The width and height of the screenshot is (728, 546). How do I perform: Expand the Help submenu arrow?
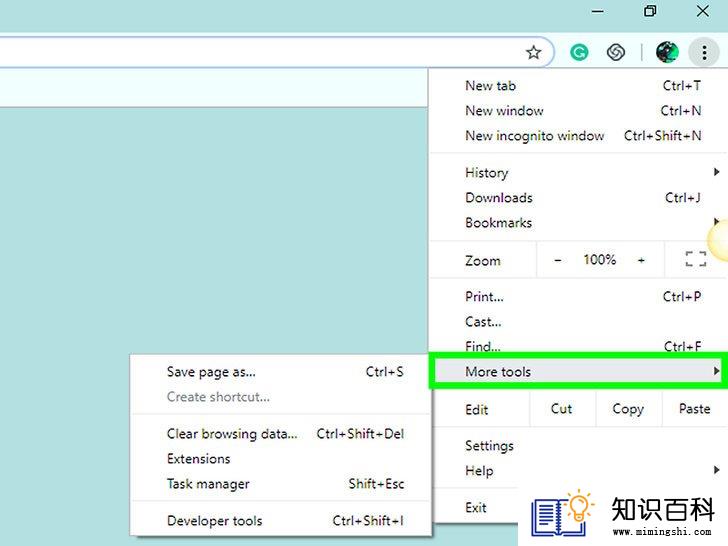716,470
